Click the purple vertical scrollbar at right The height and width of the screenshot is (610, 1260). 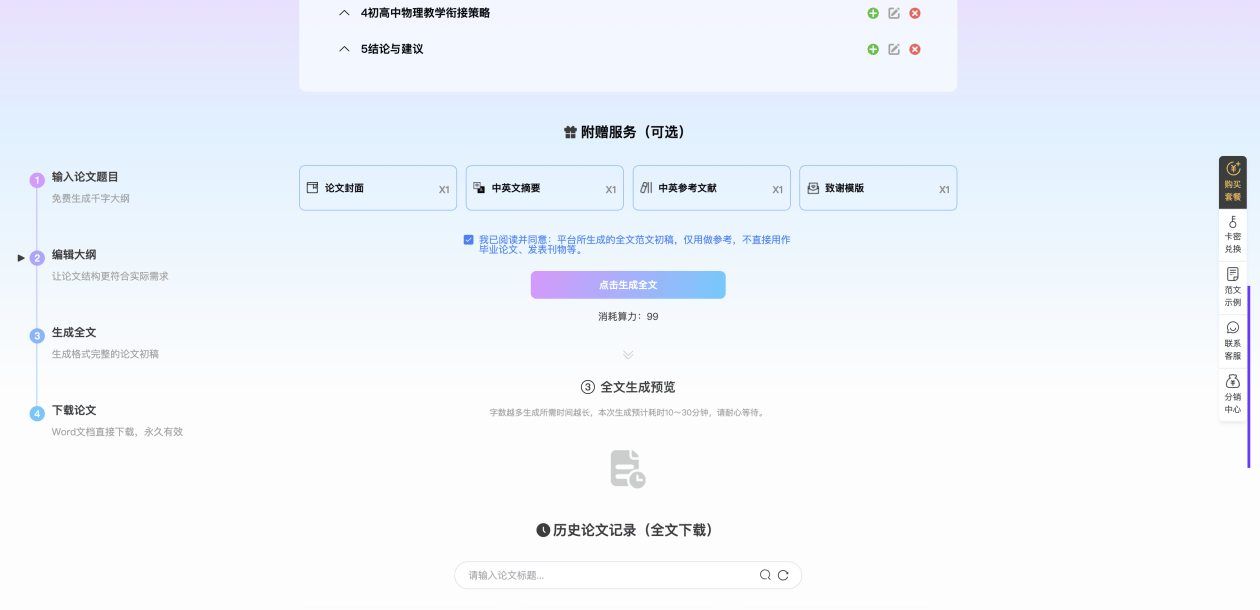coord(1248,377)
